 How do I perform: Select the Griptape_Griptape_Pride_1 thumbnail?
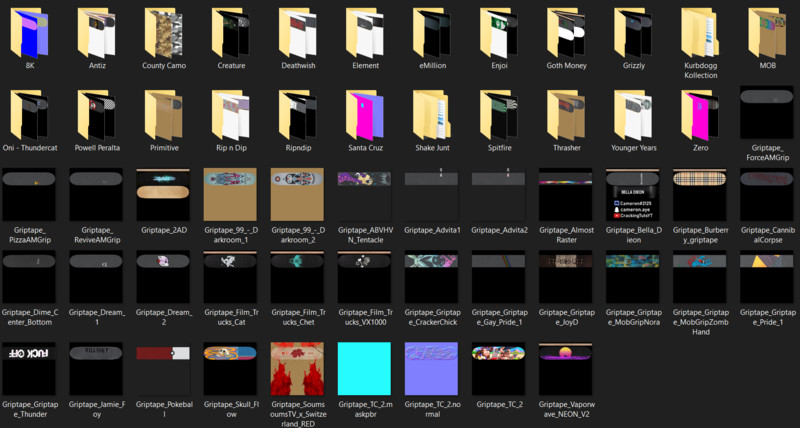(x=767, y=277)
